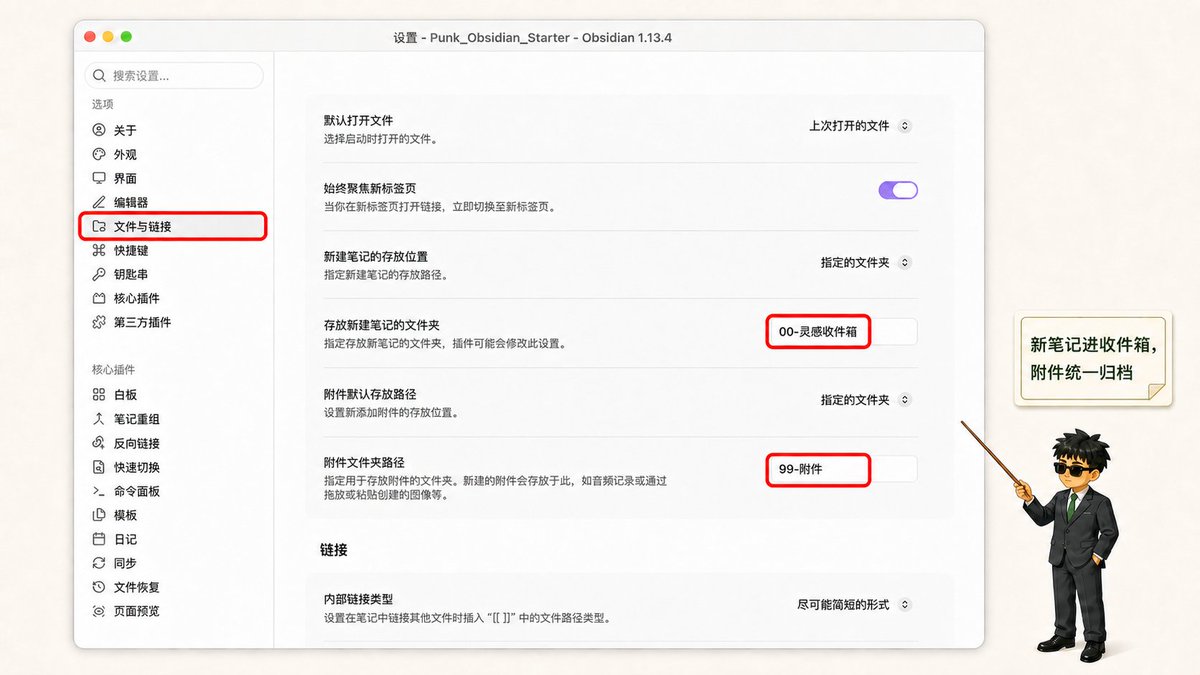Open the 同步 plugin settings
Screen dimensions: 1200x675
pos(174,563)
